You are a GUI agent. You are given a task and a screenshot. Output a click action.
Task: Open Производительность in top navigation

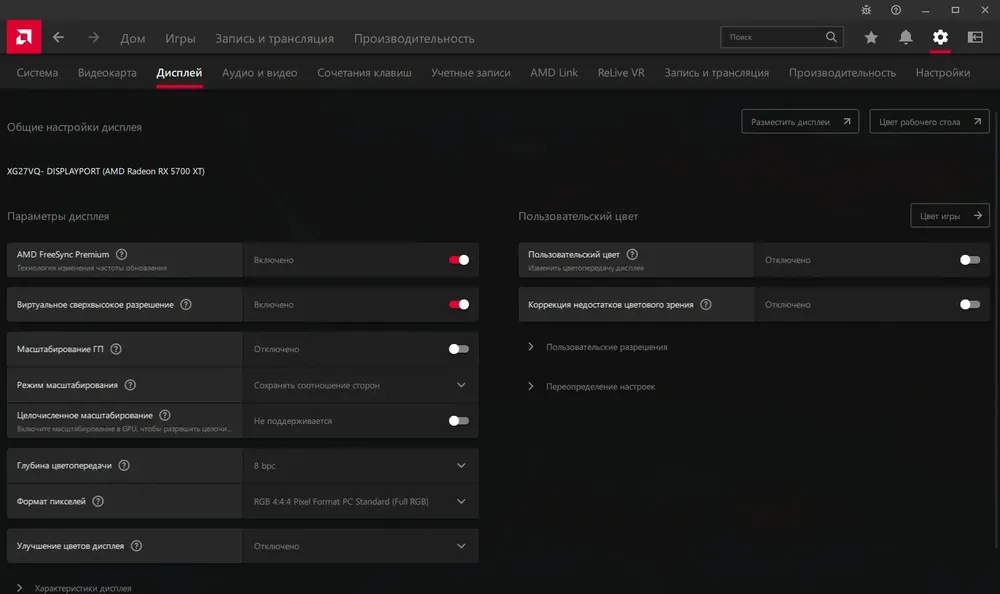[414, 38]
